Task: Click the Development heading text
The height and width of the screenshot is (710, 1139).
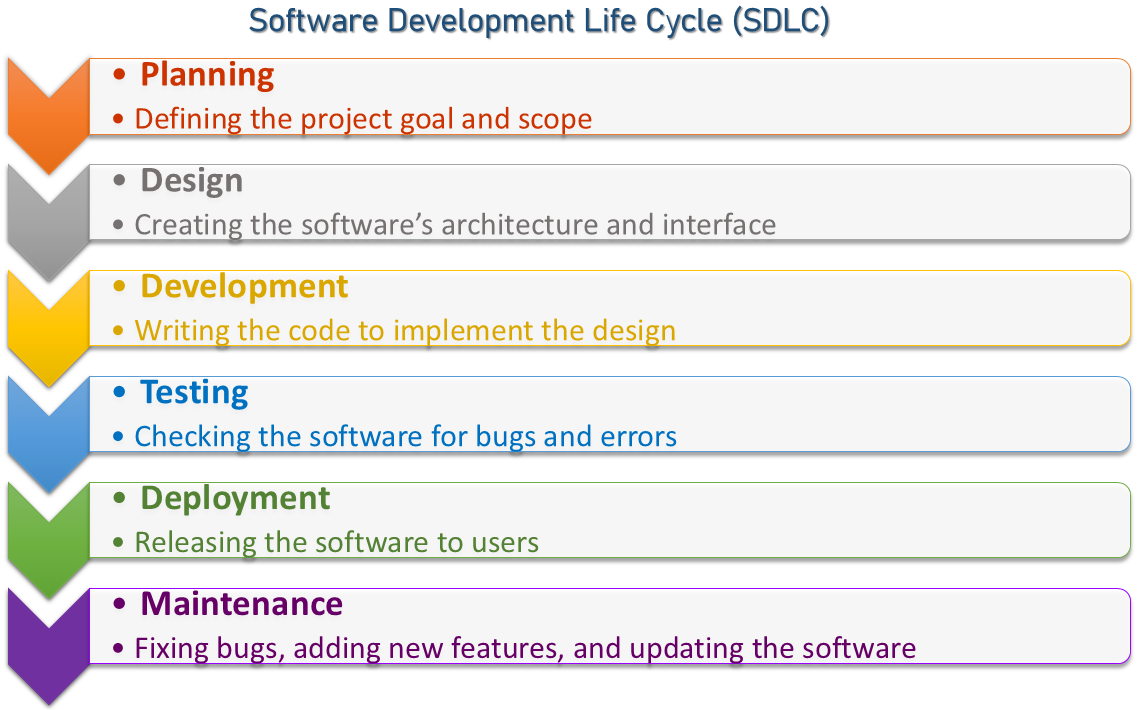Action: (244, 287)
